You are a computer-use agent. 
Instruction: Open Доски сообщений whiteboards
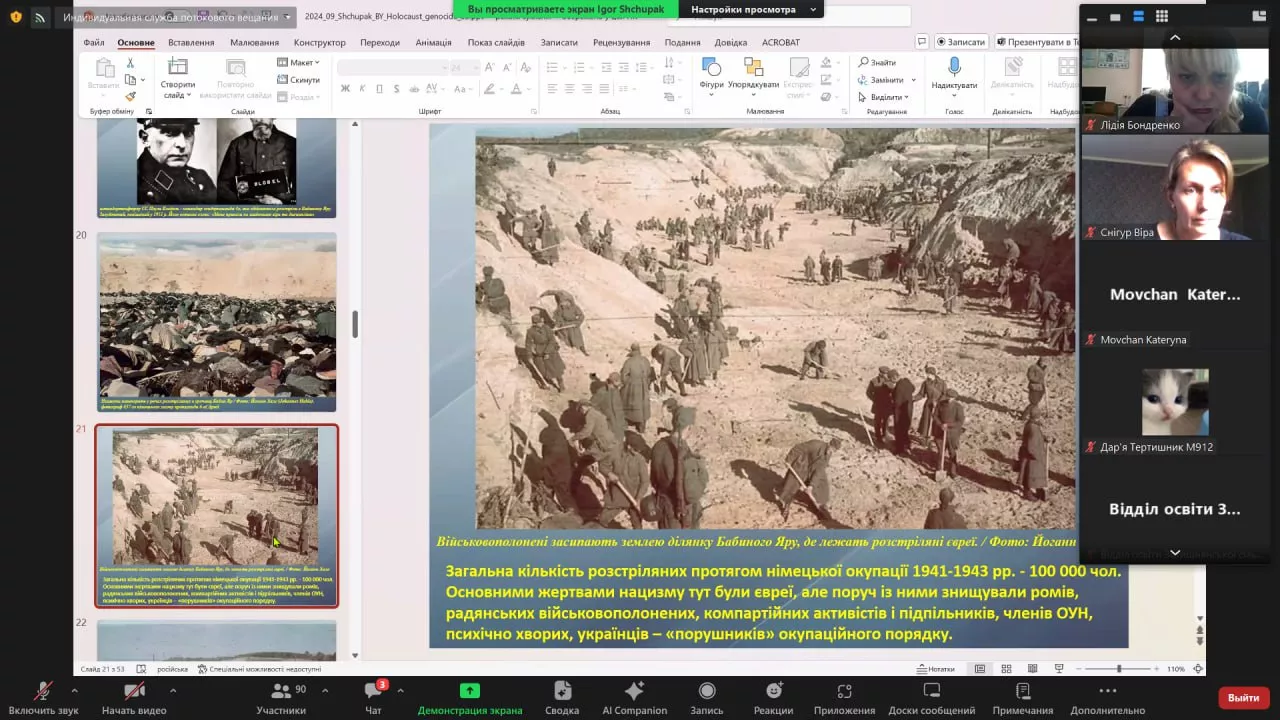(932, 698)
